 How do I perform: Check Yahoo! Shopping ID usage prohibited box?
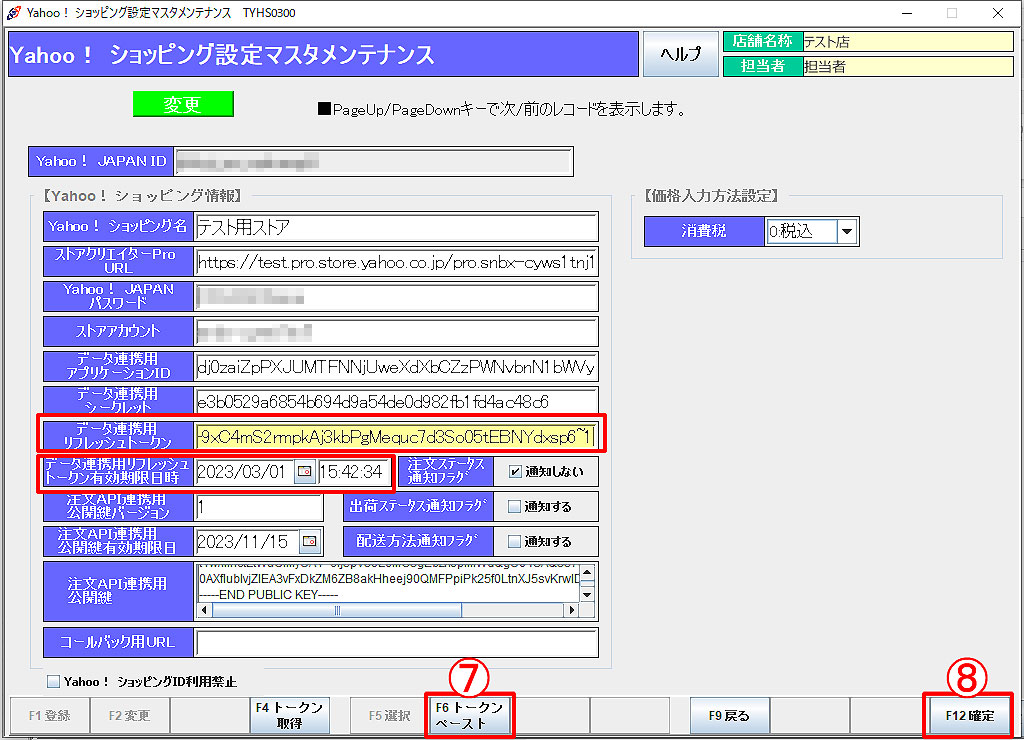pos(53,682)
